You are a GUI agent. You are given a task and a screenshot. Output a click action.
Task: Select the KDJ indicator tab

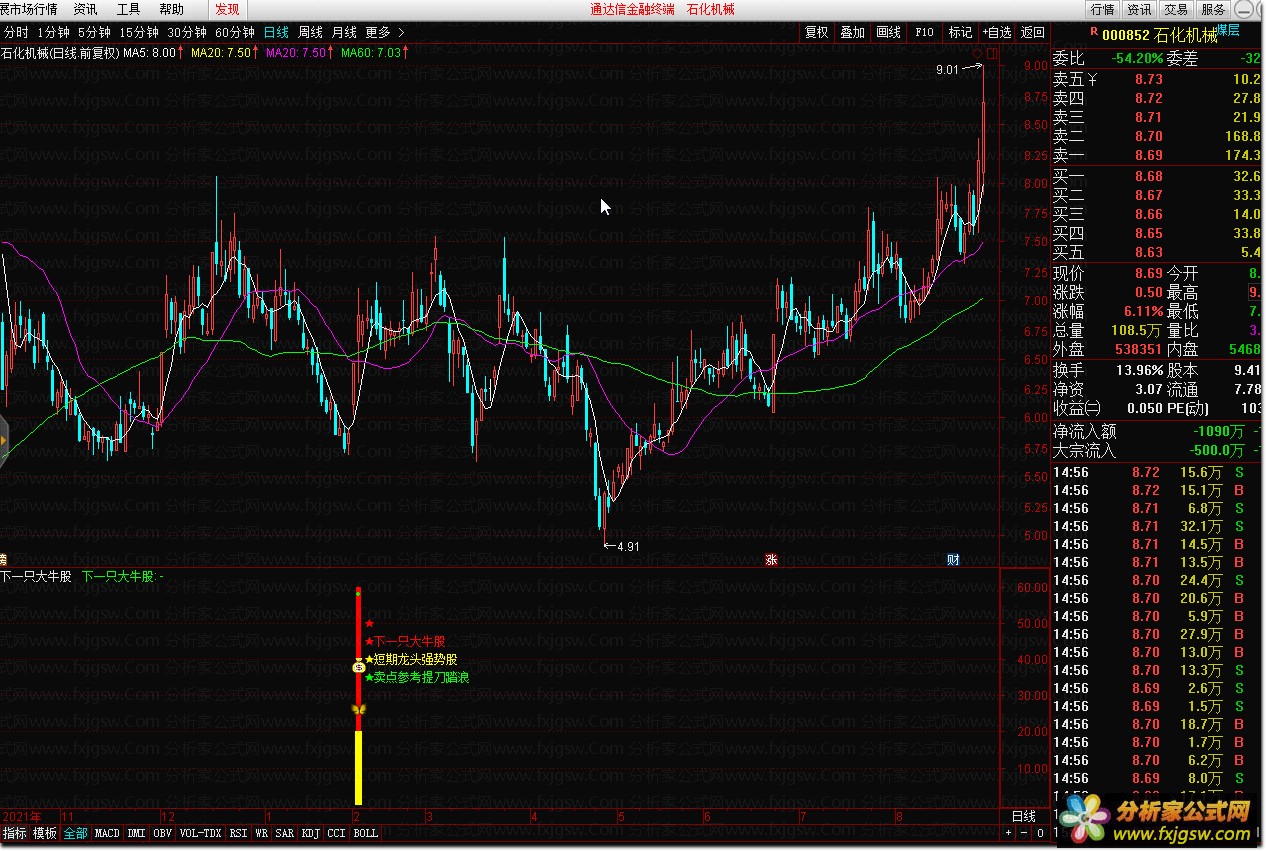[x=311, y=833]
